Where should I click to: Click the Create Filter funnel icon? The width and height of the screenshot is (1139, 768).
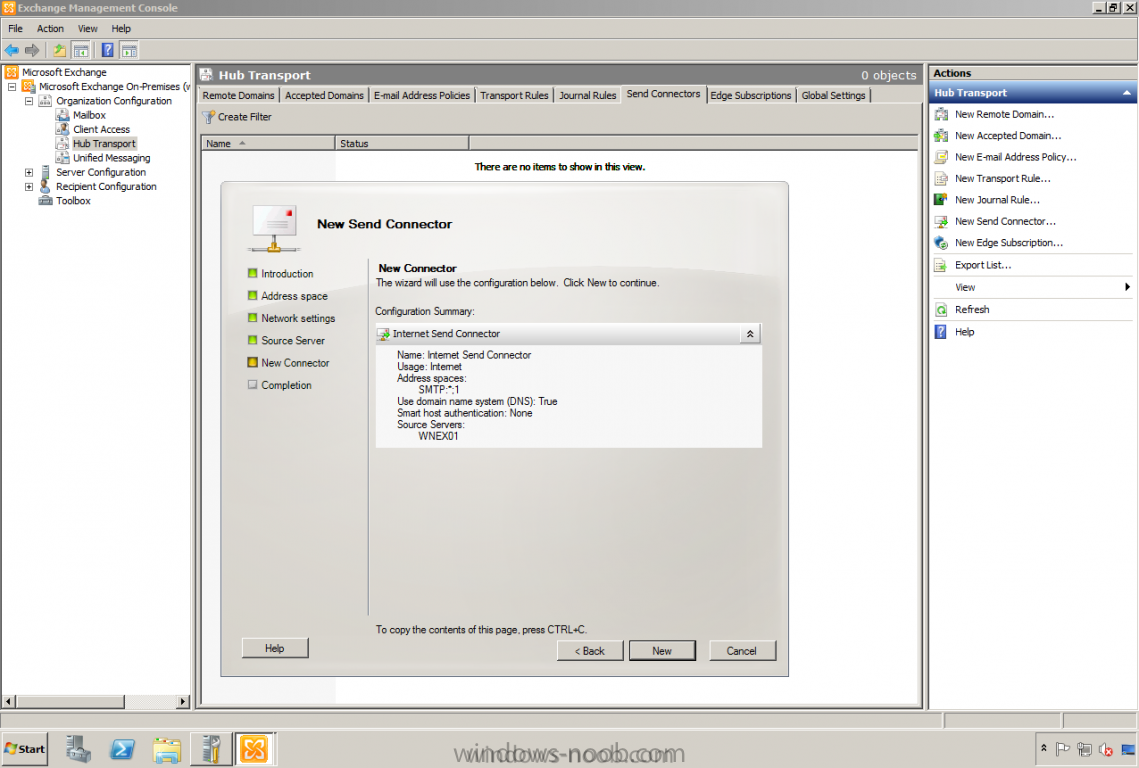click(208, 117)
